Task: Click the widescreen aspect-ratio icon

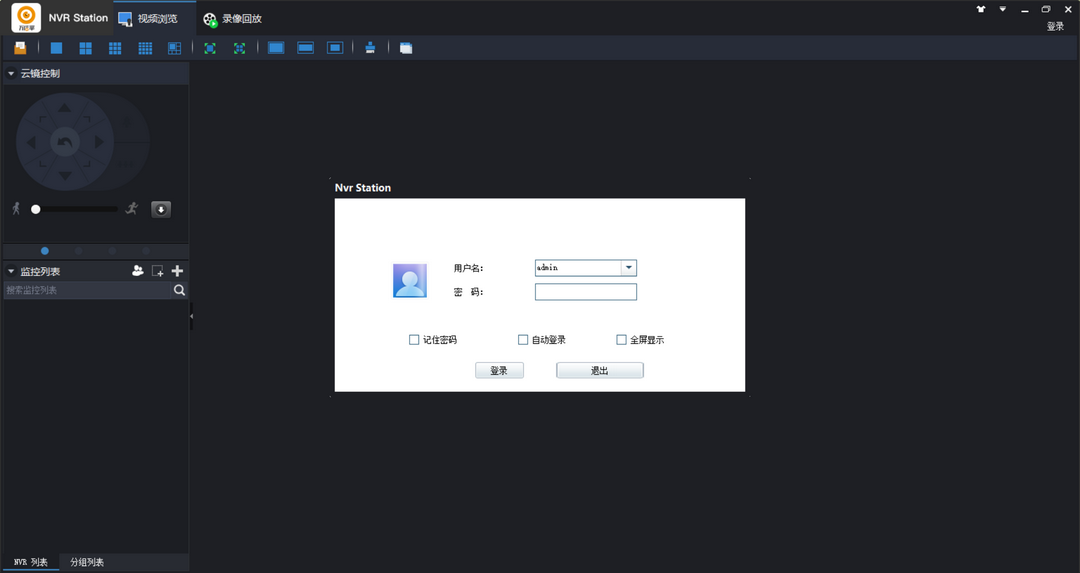Action: (305, 48)
